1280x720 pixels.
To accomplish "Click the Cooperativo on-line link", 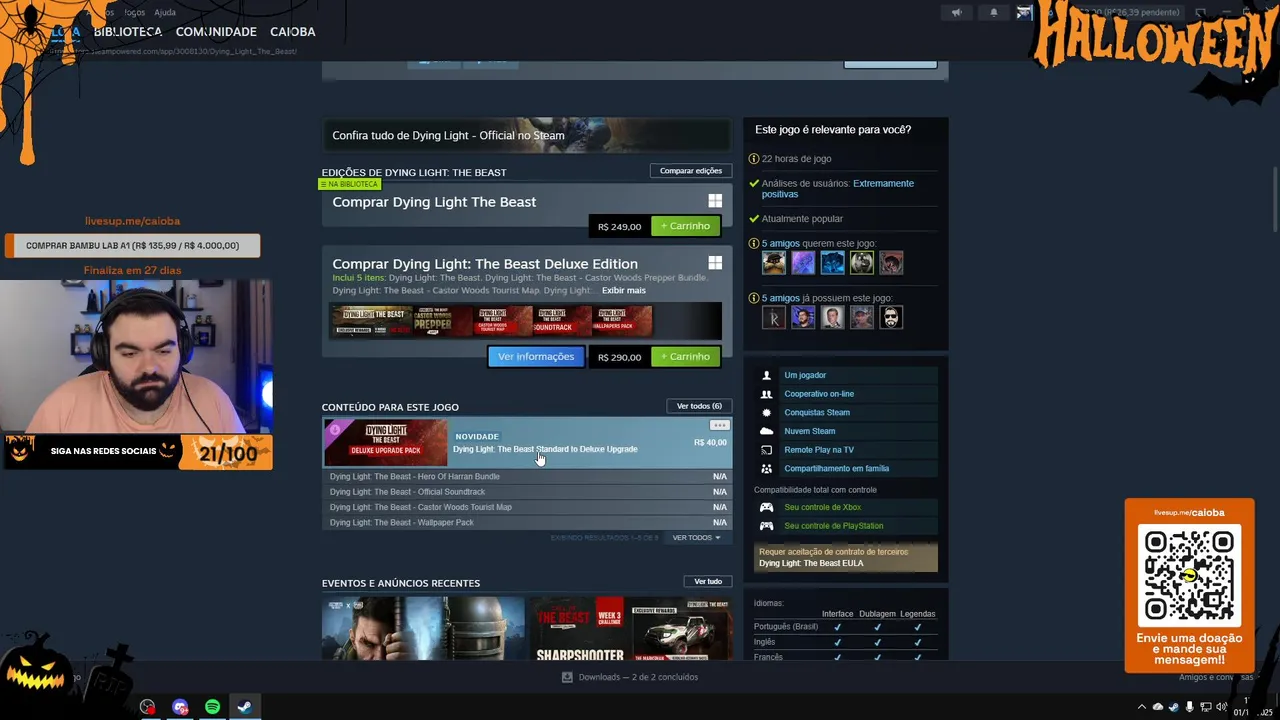I will coord(819,394).
